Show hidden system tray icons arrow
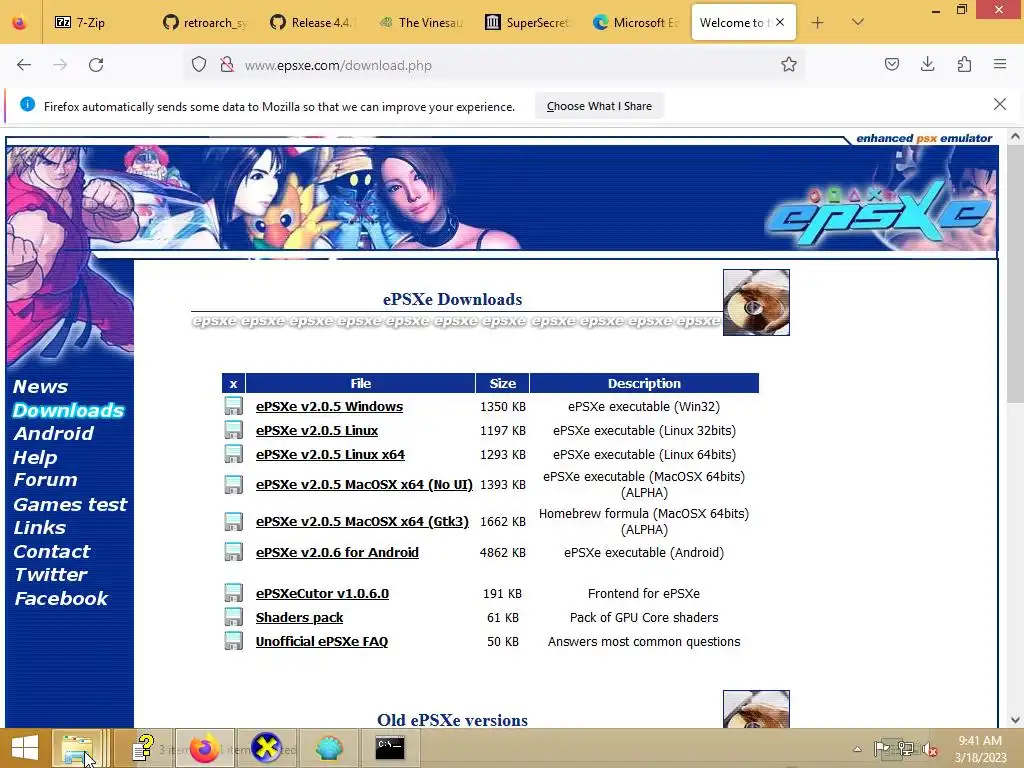The height and width of the screenshot is (768, 1024). tap(857, 749)
